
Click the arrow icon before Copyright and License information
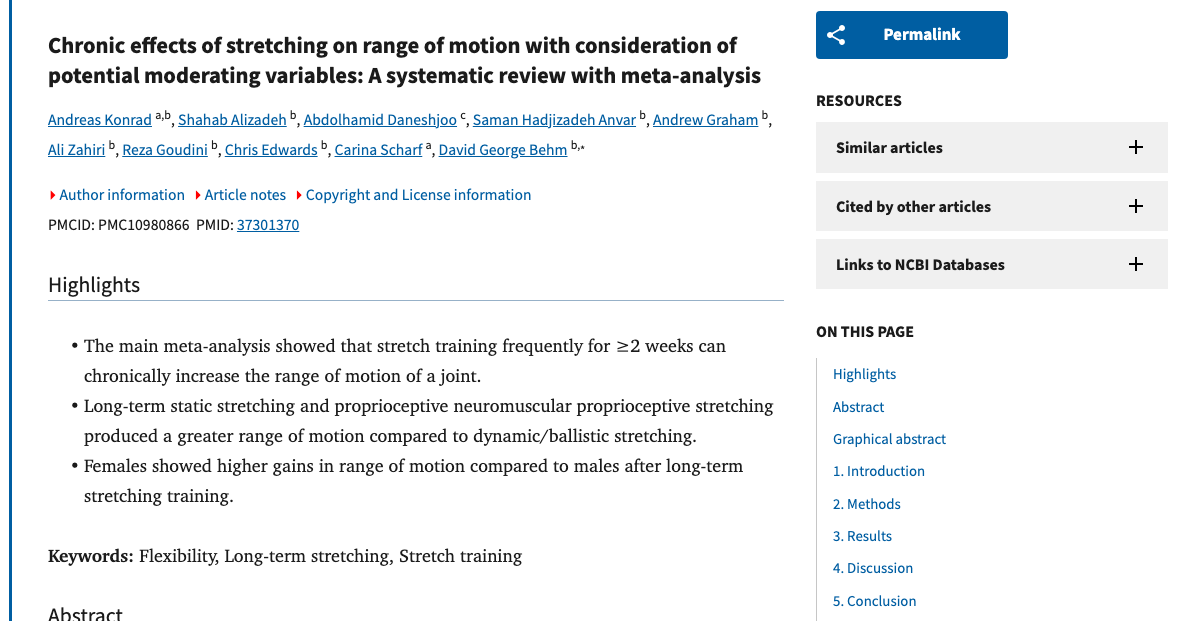pos(302,195)
